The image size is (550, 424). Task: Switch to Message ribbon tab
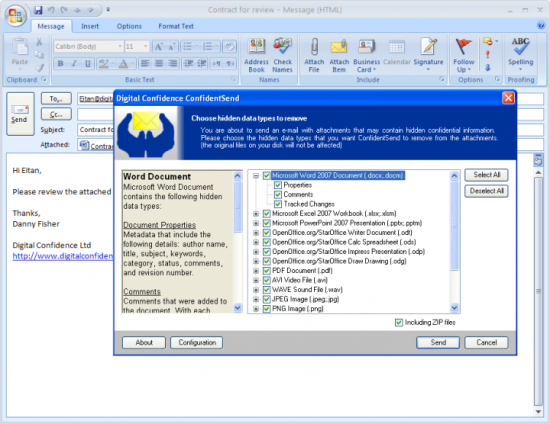click(x=51, y=26)
